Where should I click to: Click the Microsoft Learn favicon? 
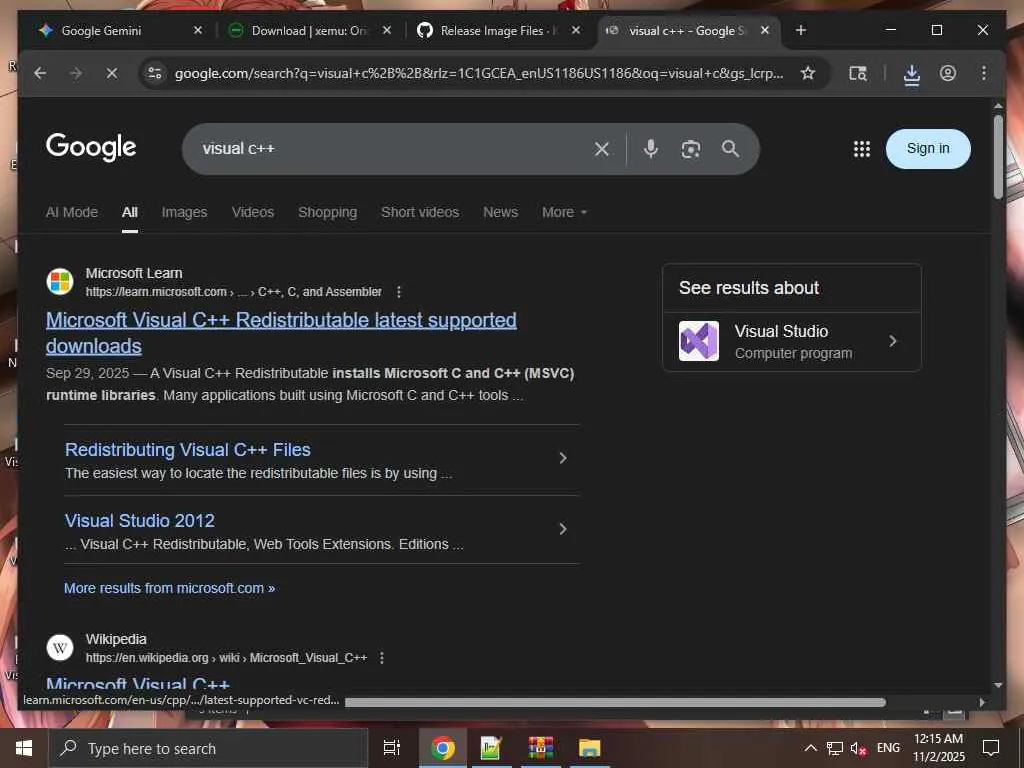click(59, 282)
